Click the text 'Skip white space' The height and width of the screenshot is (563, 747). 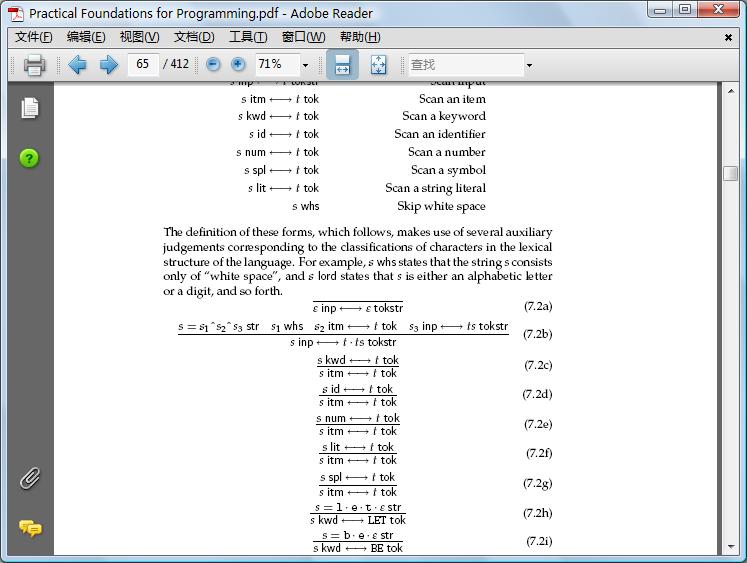tap(441, 206)
